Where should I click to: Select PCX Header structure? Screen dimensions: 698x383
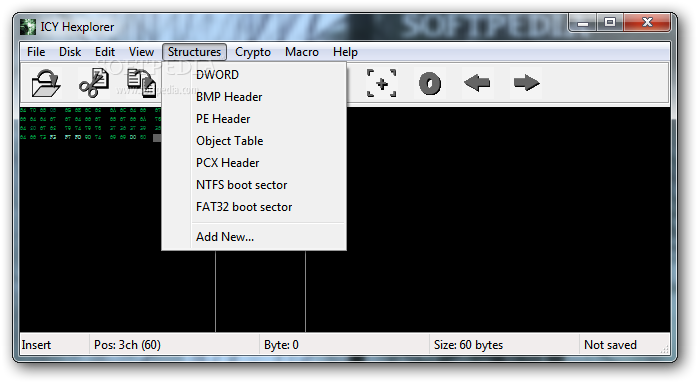254,163
